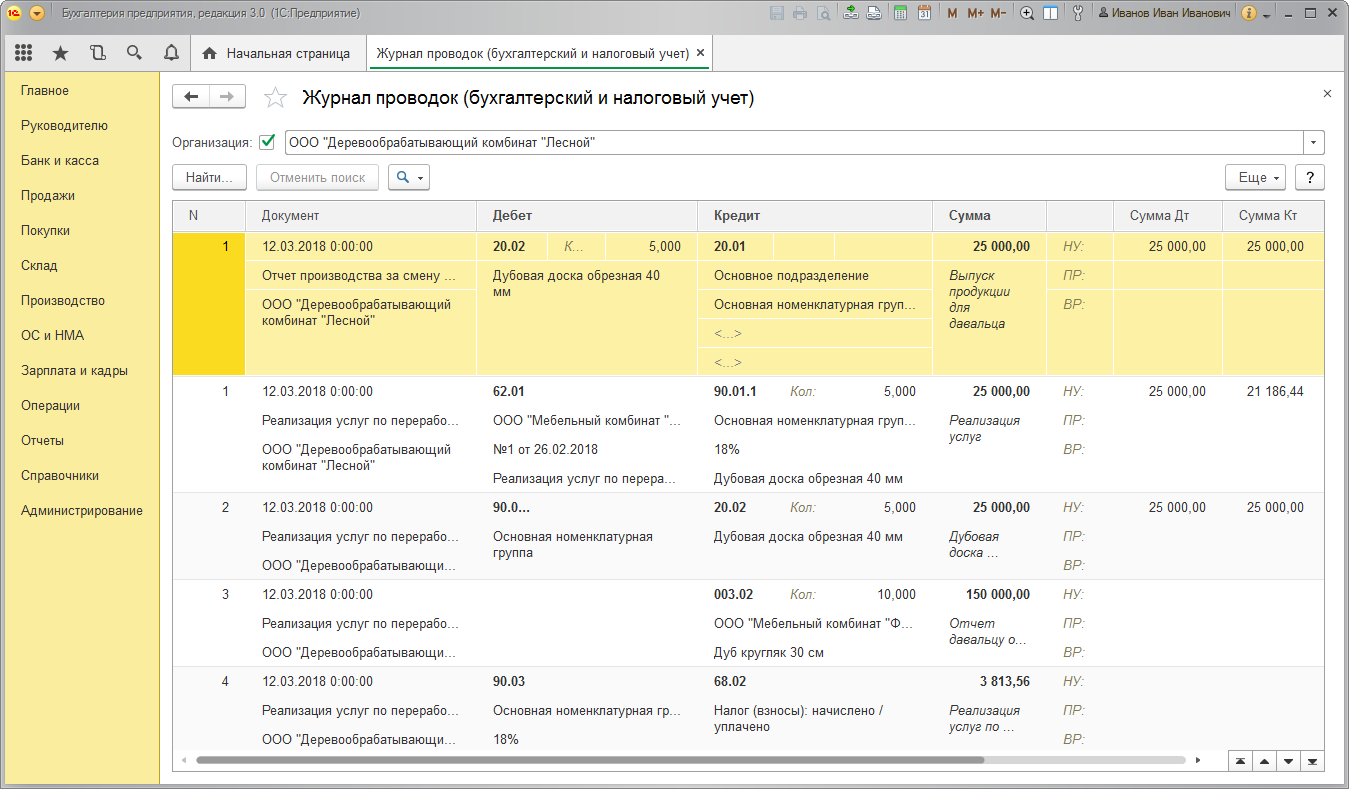1349x789 pixels.
Task: Open the calendar icon in the title bar
Action: click(924, 14)
